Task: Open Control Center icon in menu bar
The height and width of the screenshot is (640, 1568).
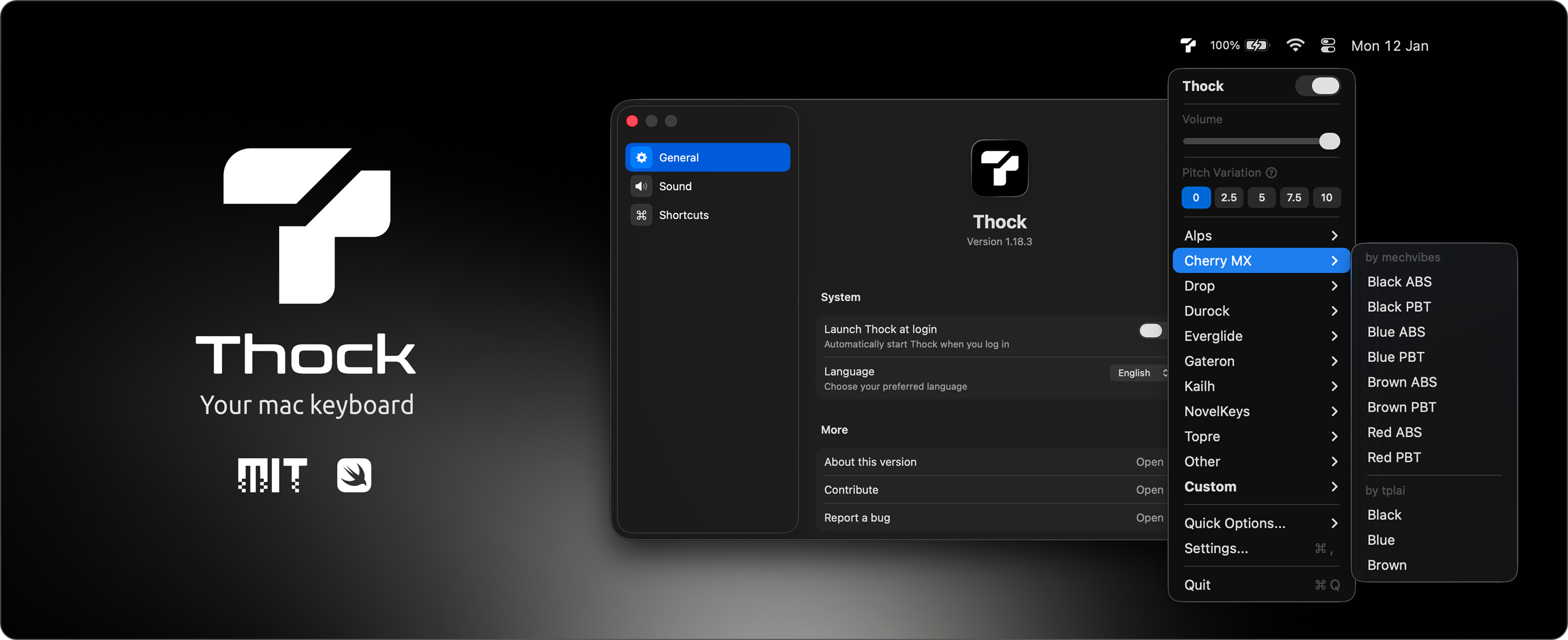Action: coord(1328,46)
